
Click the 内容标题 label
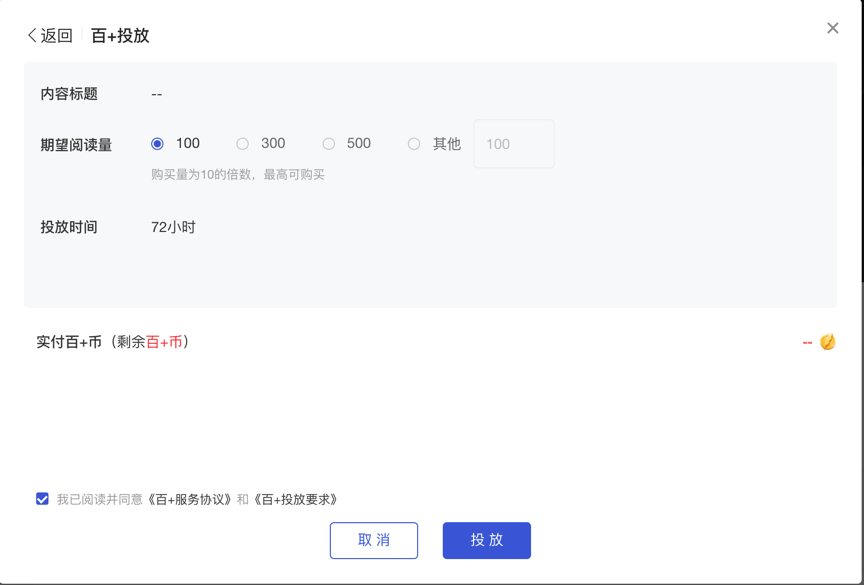(x=69, y=94)
